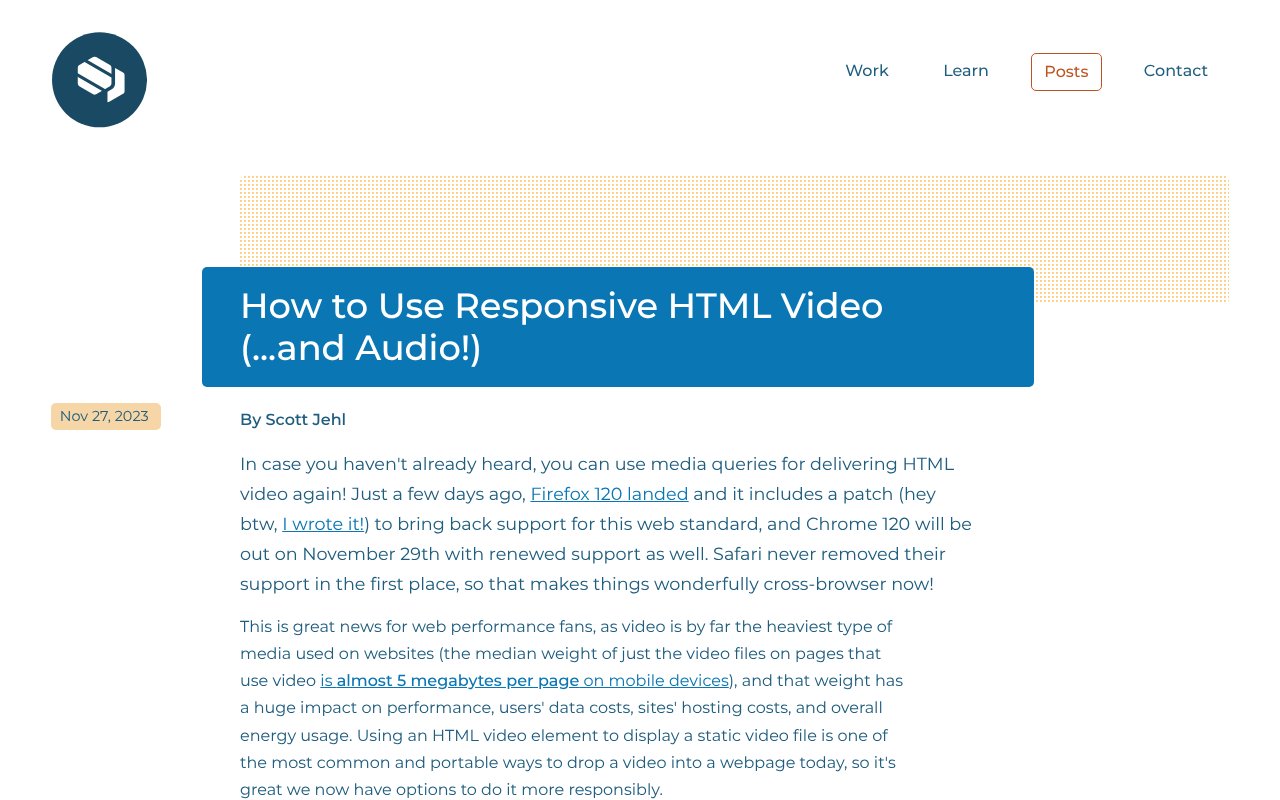Follow the "Firefox 120 landed" link

click(609, 494)
